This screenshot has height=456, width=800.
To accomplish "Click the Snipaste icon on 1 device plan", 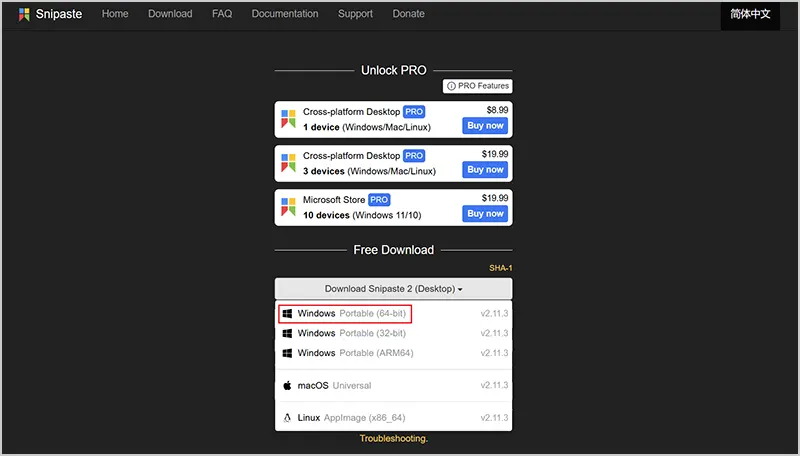I will (x=288, y=119).
